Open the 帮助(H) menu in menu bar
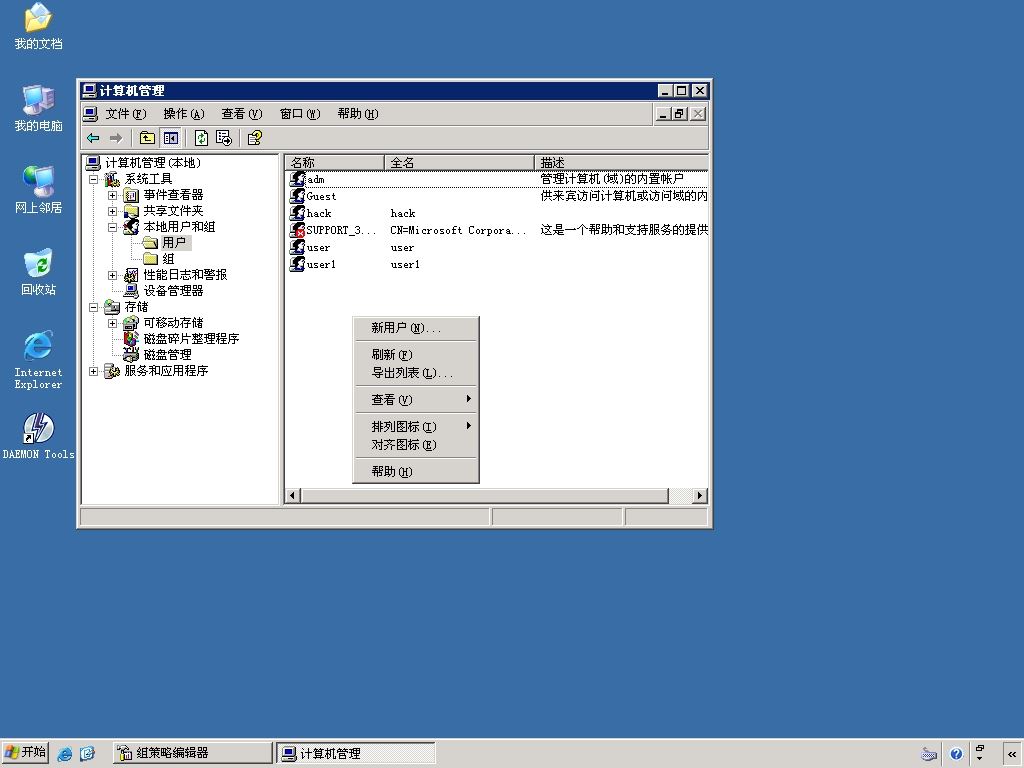The height and width of the screenshot is (768, 1024). point(358,114)
